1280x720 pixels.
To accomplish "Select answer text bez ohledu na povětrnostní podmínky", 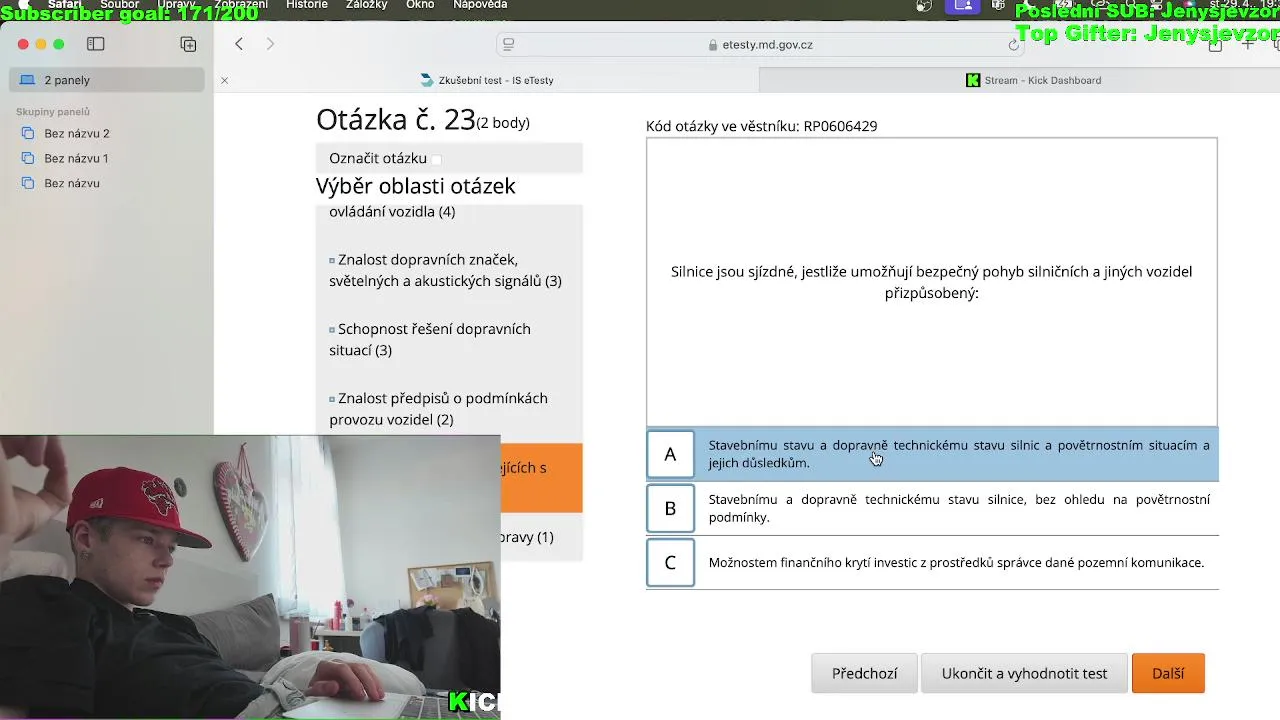I will (x=959, y=508).
